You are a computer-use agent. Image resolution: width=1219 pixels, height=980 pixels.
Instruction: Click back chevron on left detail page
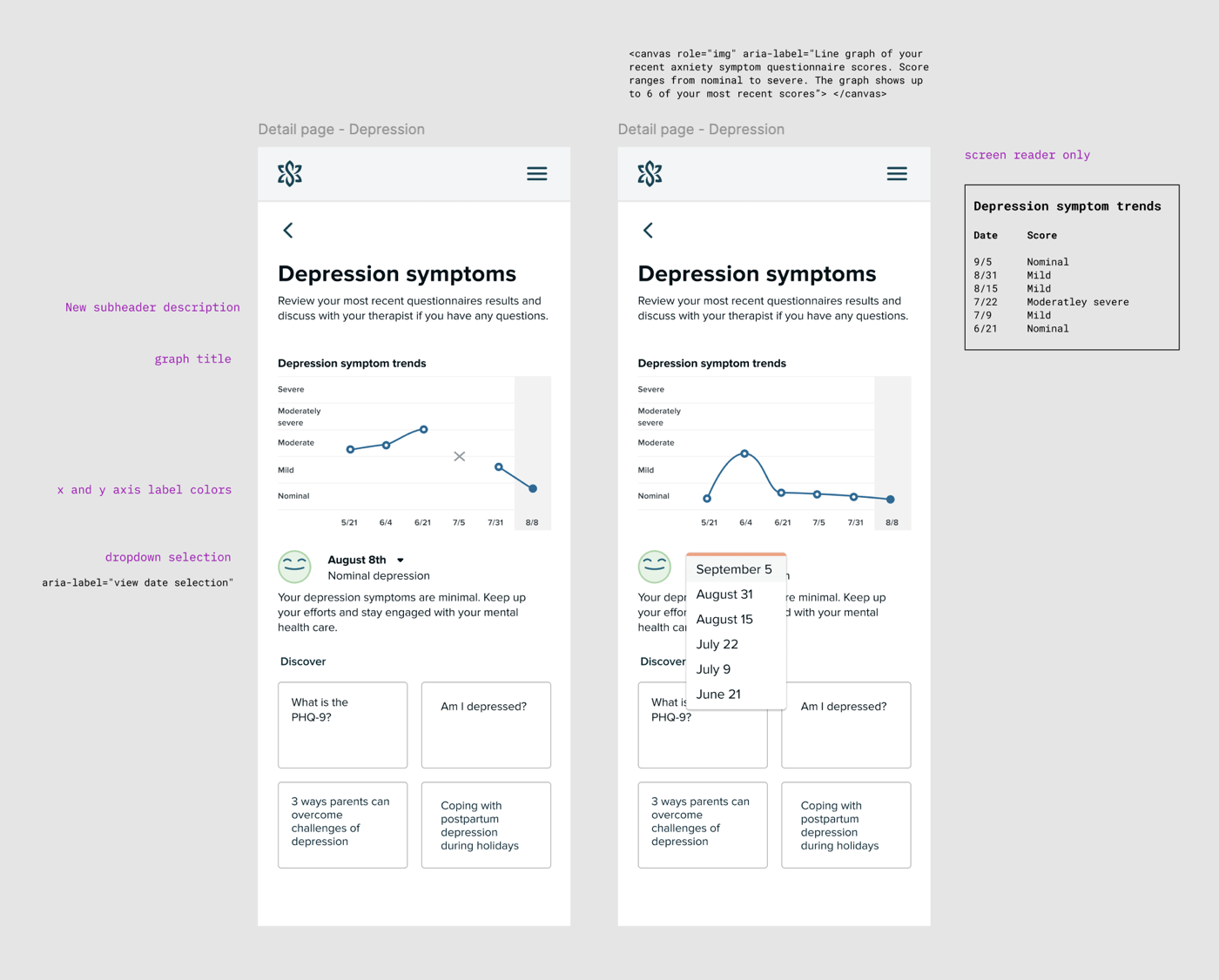(x=288, y=230)
